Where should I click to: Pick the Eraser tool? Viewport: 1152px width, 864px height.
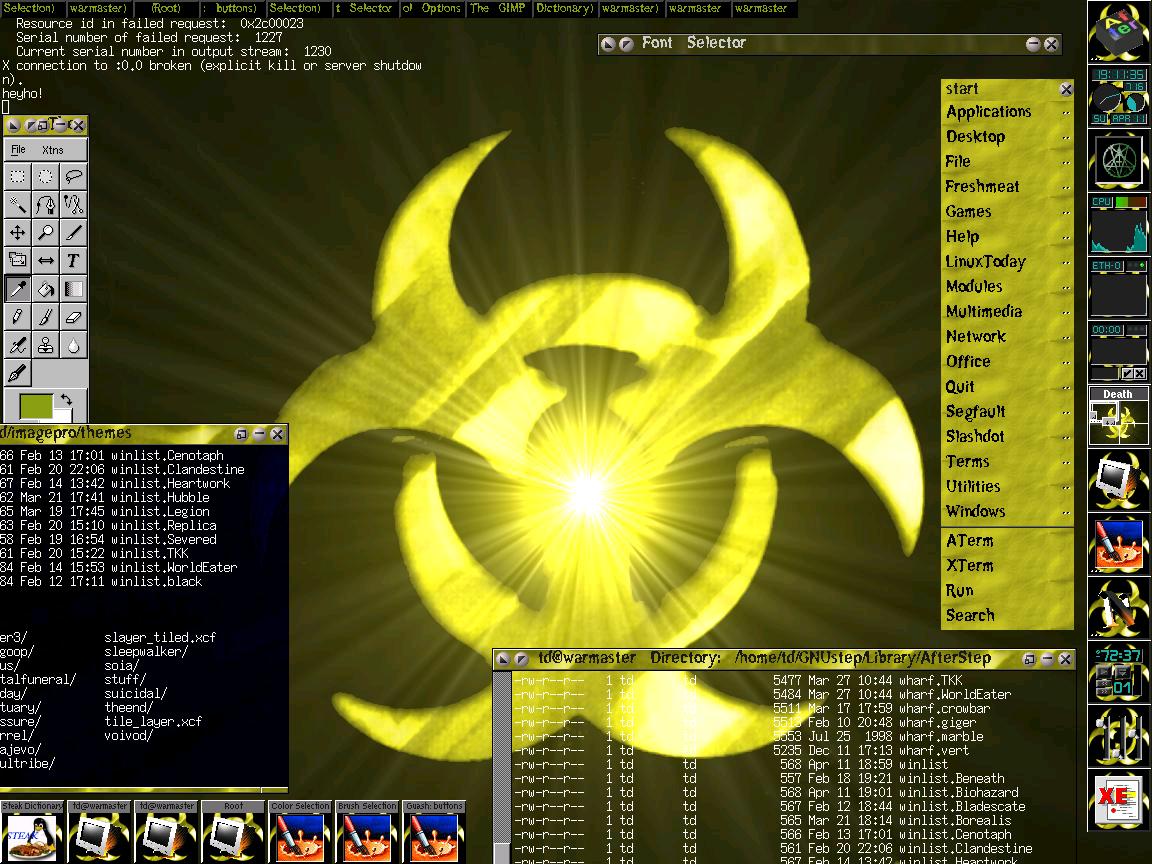pos(73,318)
